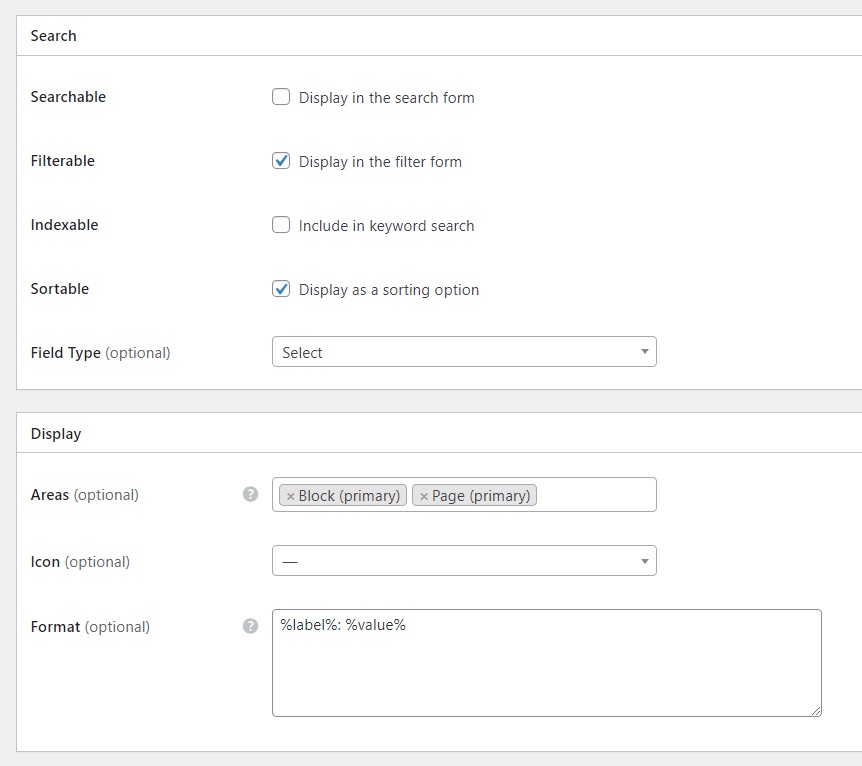The width and height of the screenshot is (862, 766).
Task: Open the Areas help tooltip icon
Action: point(250,494)
